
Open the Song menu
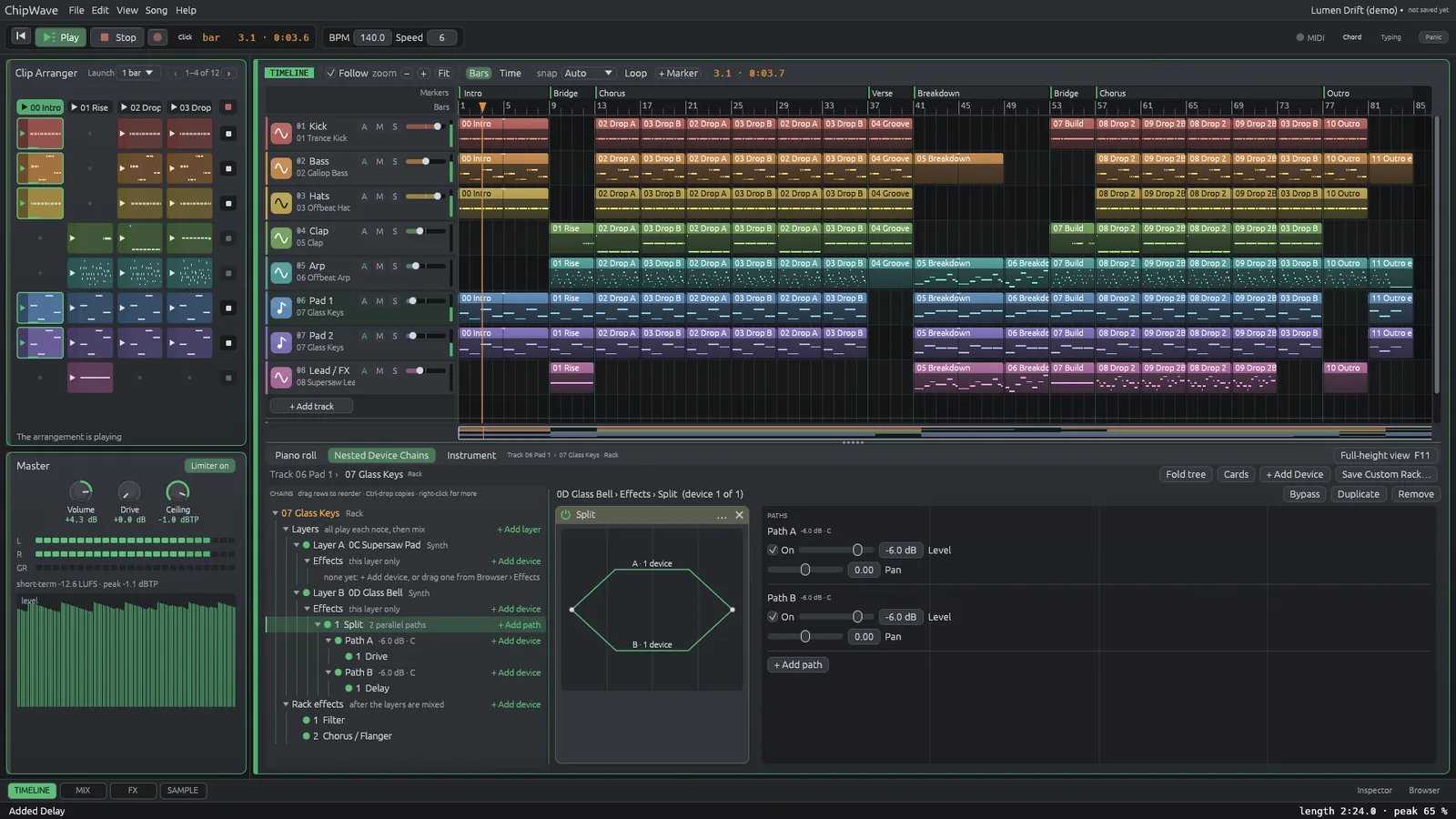[157, 10]
